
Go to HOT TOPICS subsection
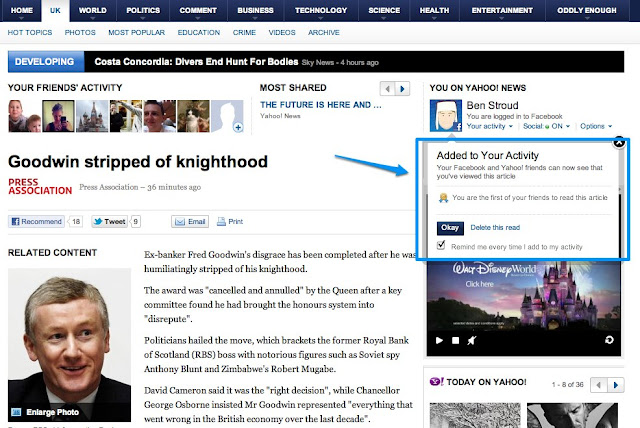(x=30, y=32)
